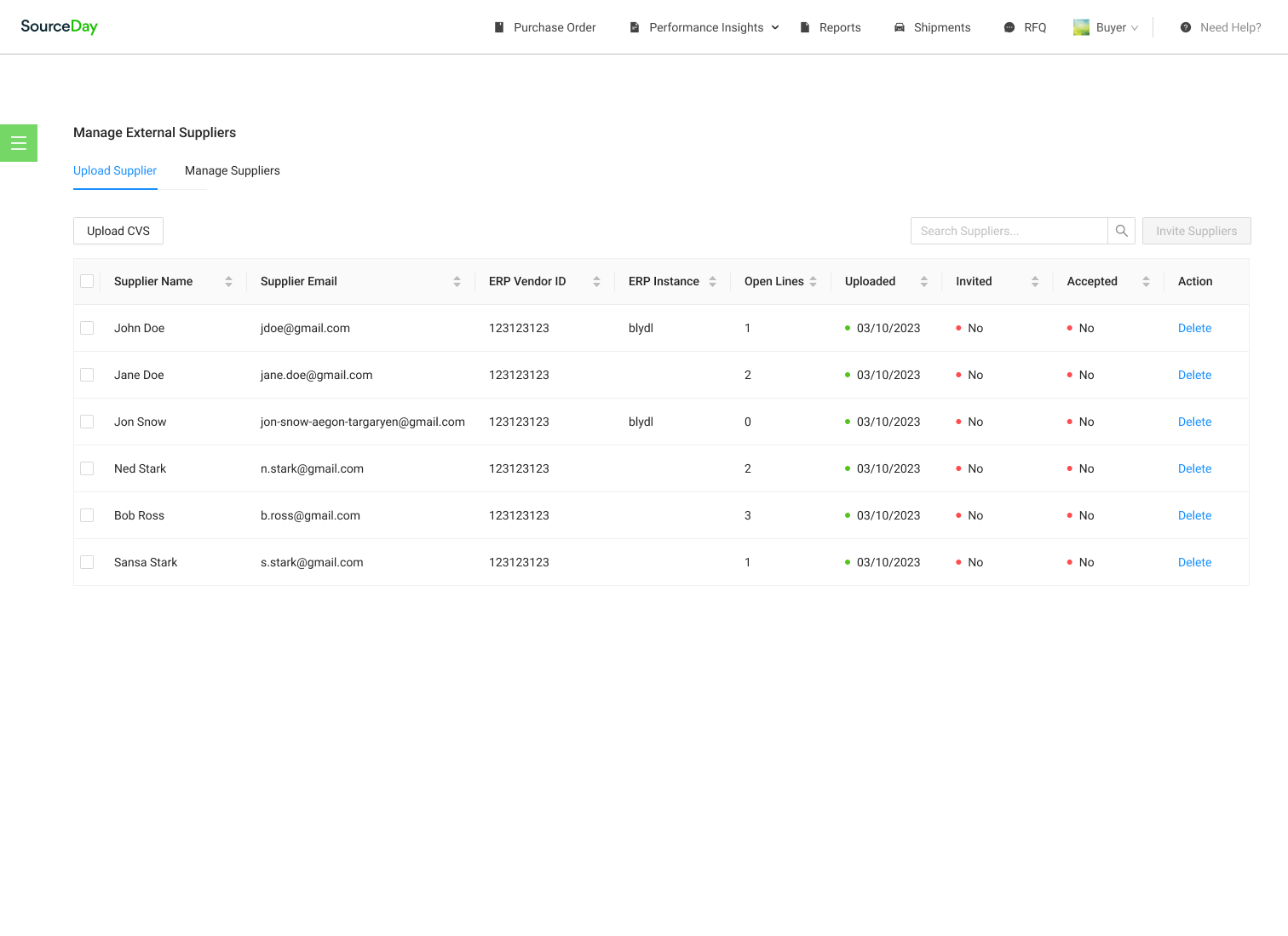The image size is (1288, 936).
Task: Click the b.ross@gmail.com email cell
Action: (x=310, y=515)
